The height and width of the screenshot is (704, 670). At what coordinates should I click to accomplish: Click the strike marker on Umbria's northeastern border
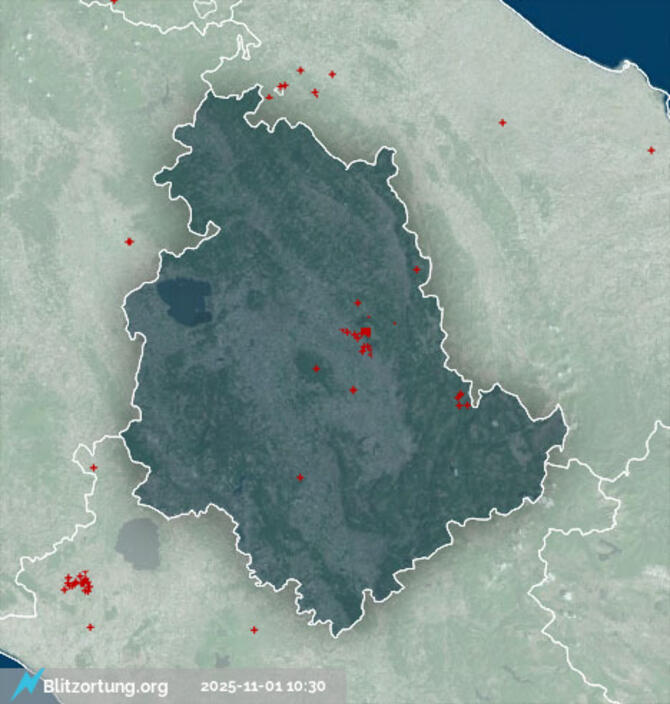pyautogui.click(x=416, y=269)
